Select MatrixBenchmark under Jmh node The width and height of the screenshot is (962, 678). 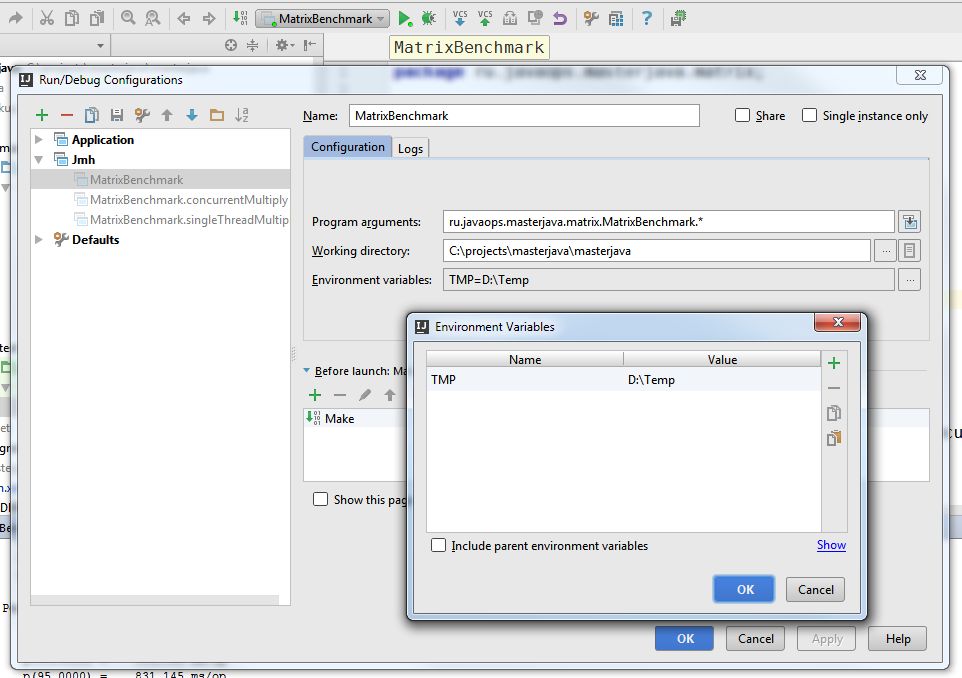[161, 180]
